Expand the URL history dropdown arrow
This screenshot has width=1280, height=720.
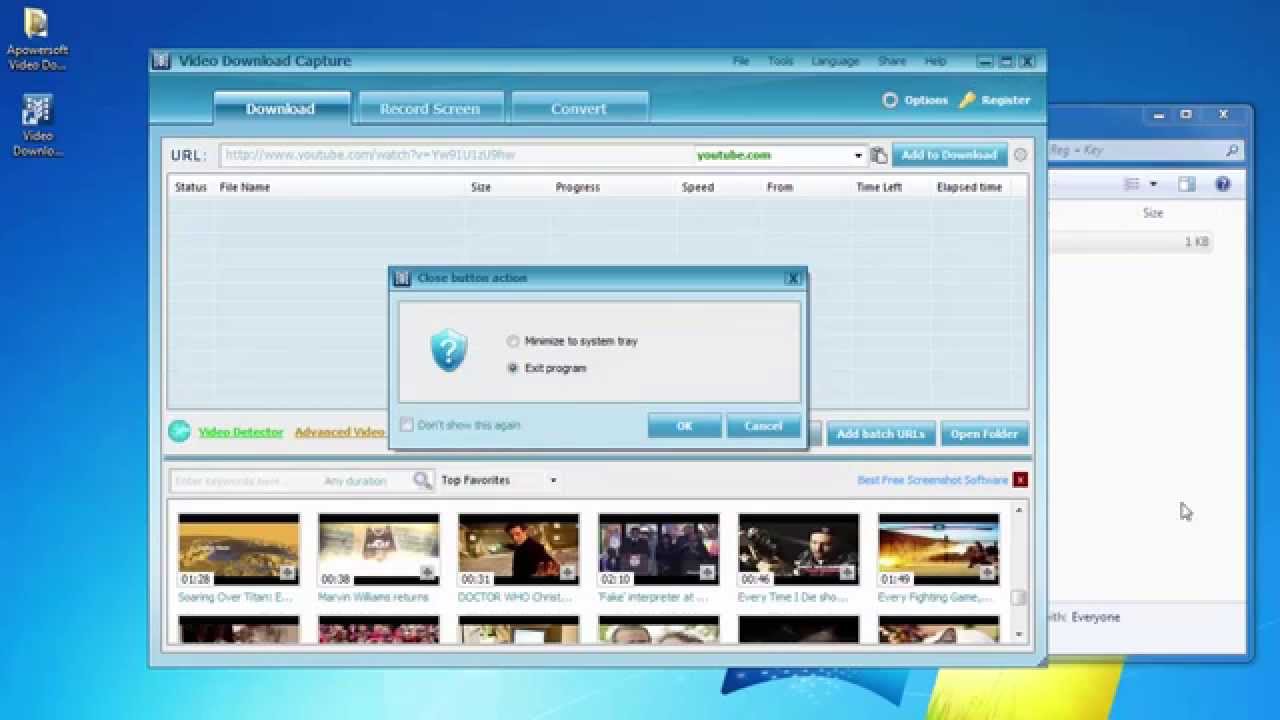point(858,155)
